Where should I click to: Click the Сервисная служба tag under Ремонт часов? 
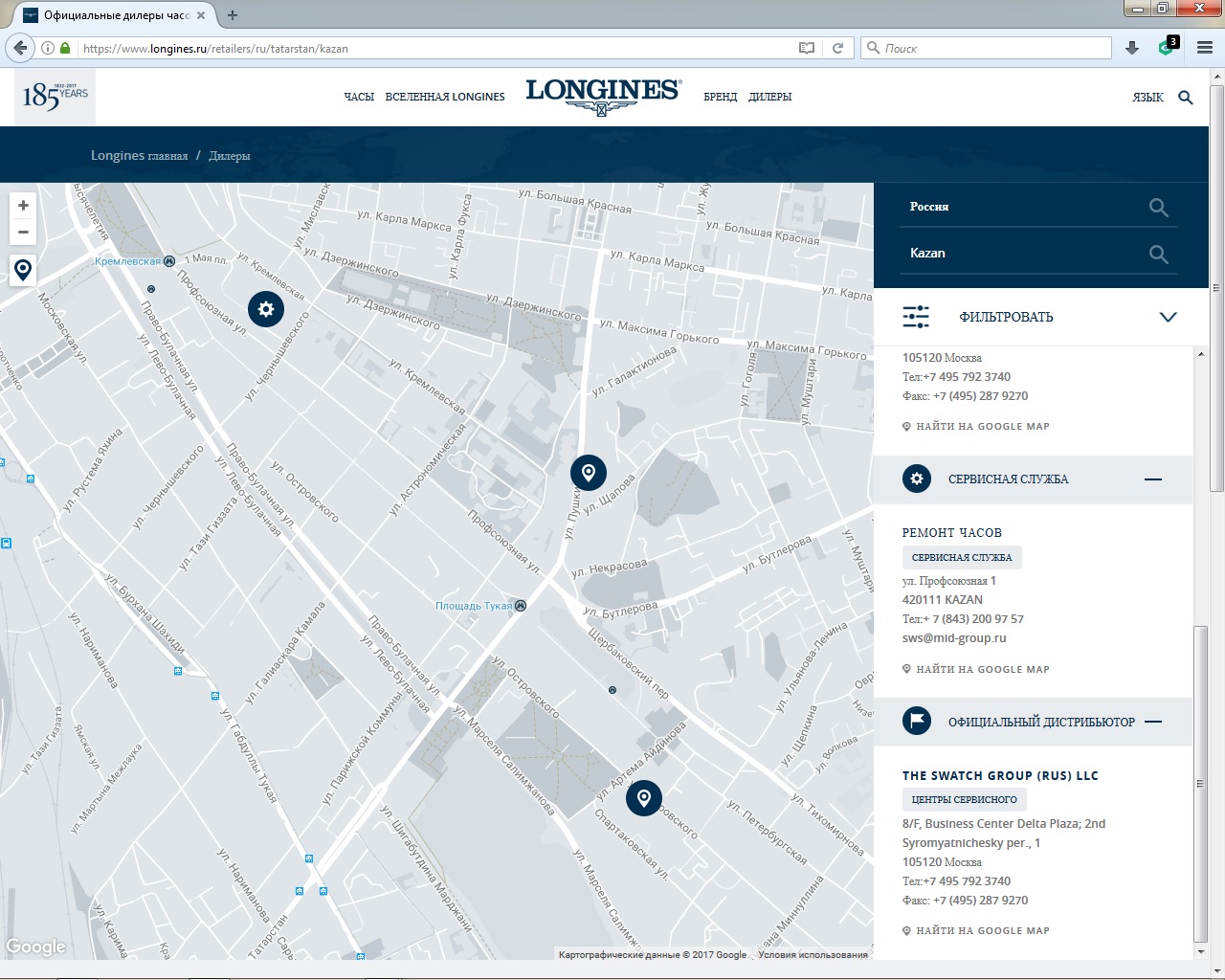(x=962, y=557)
